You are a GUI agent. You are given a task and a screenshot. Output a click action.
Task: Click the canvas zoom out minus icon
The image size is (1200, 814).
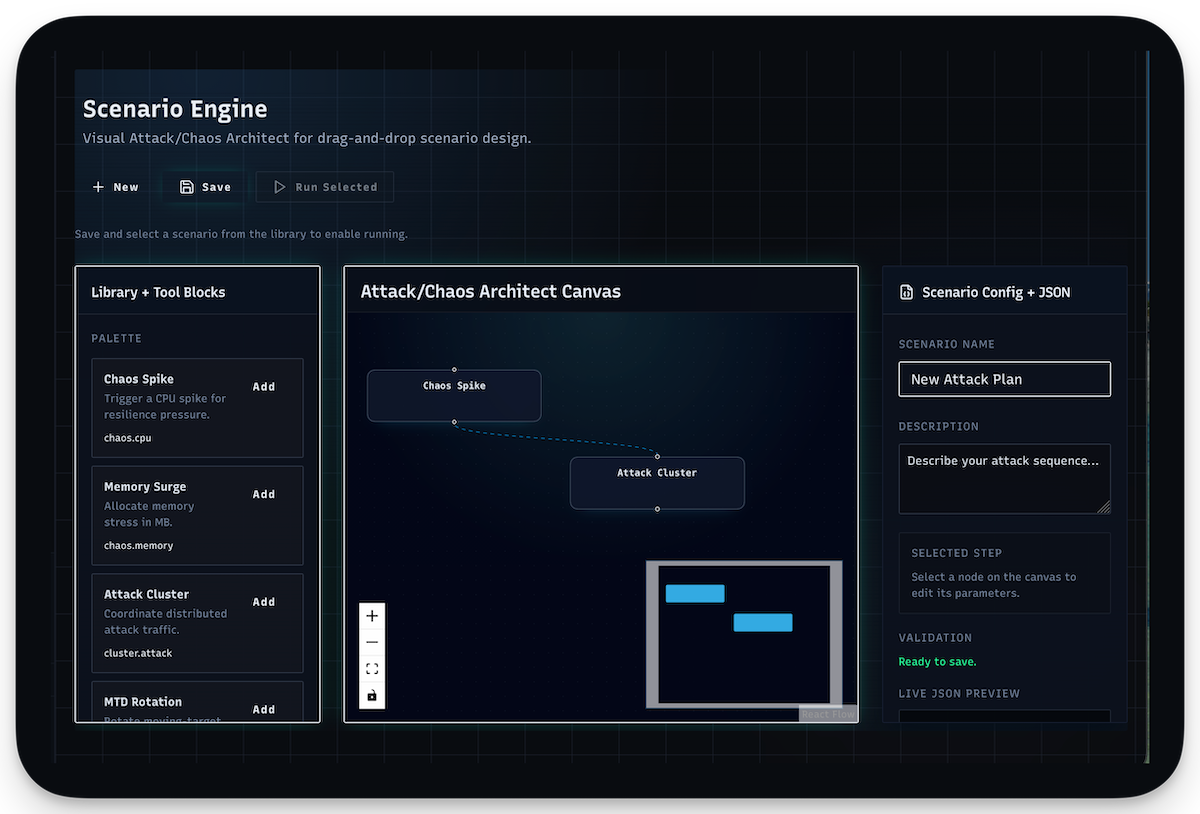tap(372, 642)
